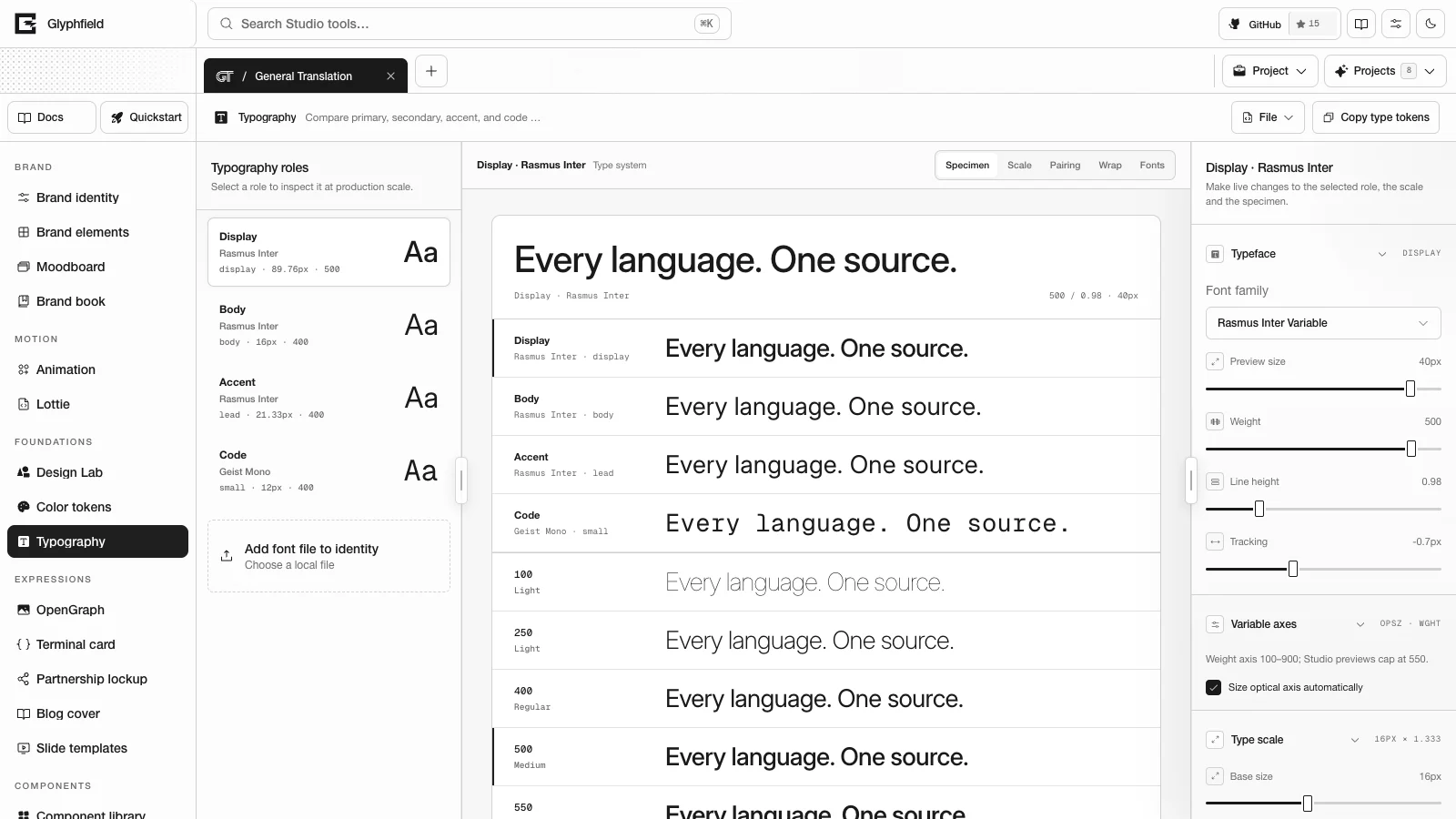Image resolution: width=1456 pixels, height=819 pixels.
Task: Open the settings sliders icon in header
Action: click(x=1396, y=24)
